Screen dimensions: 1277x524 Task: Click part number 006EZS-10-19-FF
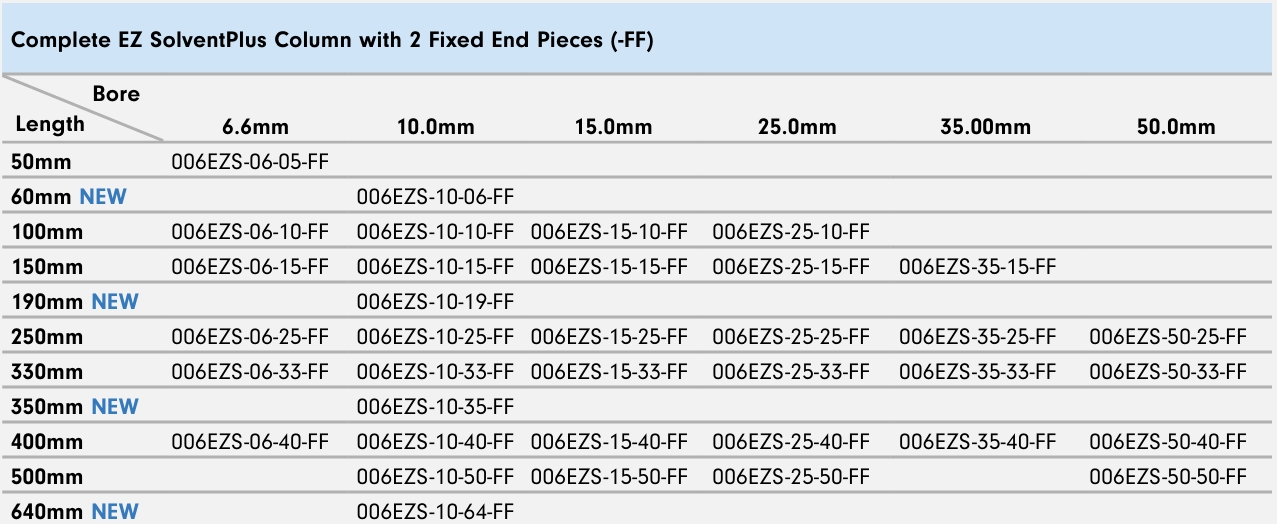435,302
